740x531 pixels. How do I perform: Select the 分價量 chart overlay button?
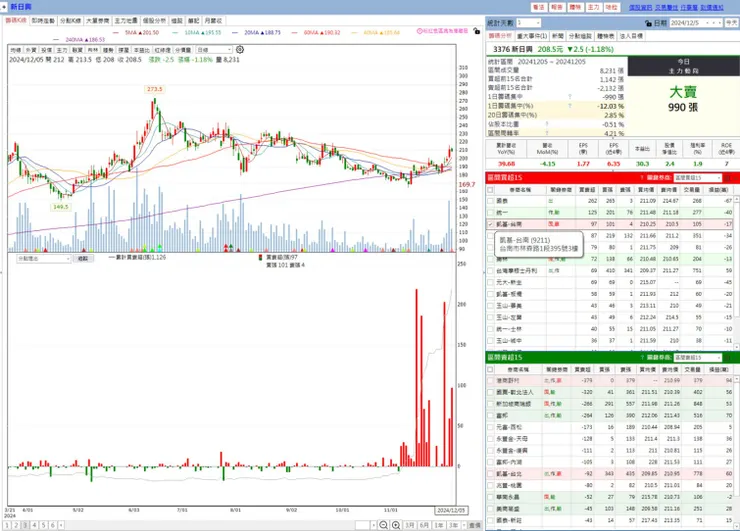tap(183, 50)
